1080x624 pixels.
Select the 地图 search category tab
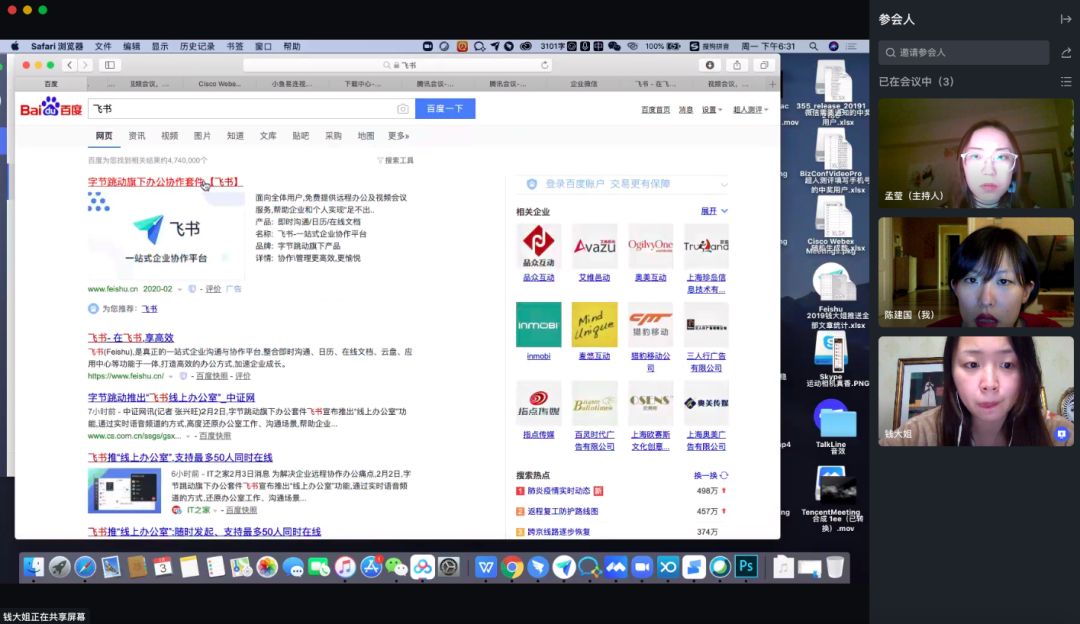[366, 136]
